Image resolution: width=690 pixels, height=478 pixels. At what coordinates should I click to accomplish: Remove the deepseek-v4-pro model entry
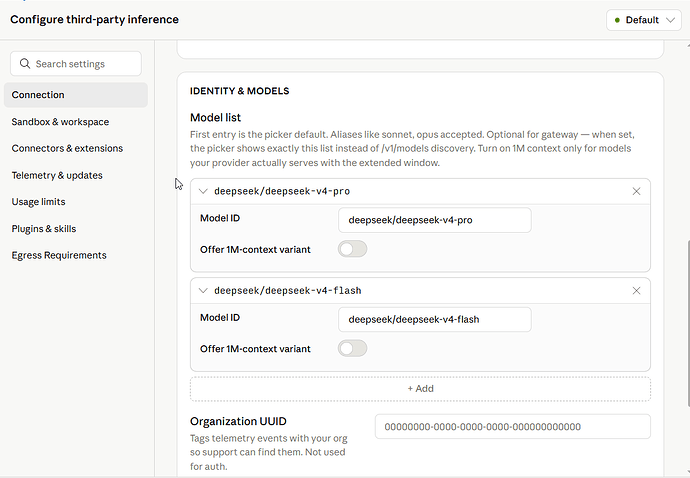[x=636, y=191]
